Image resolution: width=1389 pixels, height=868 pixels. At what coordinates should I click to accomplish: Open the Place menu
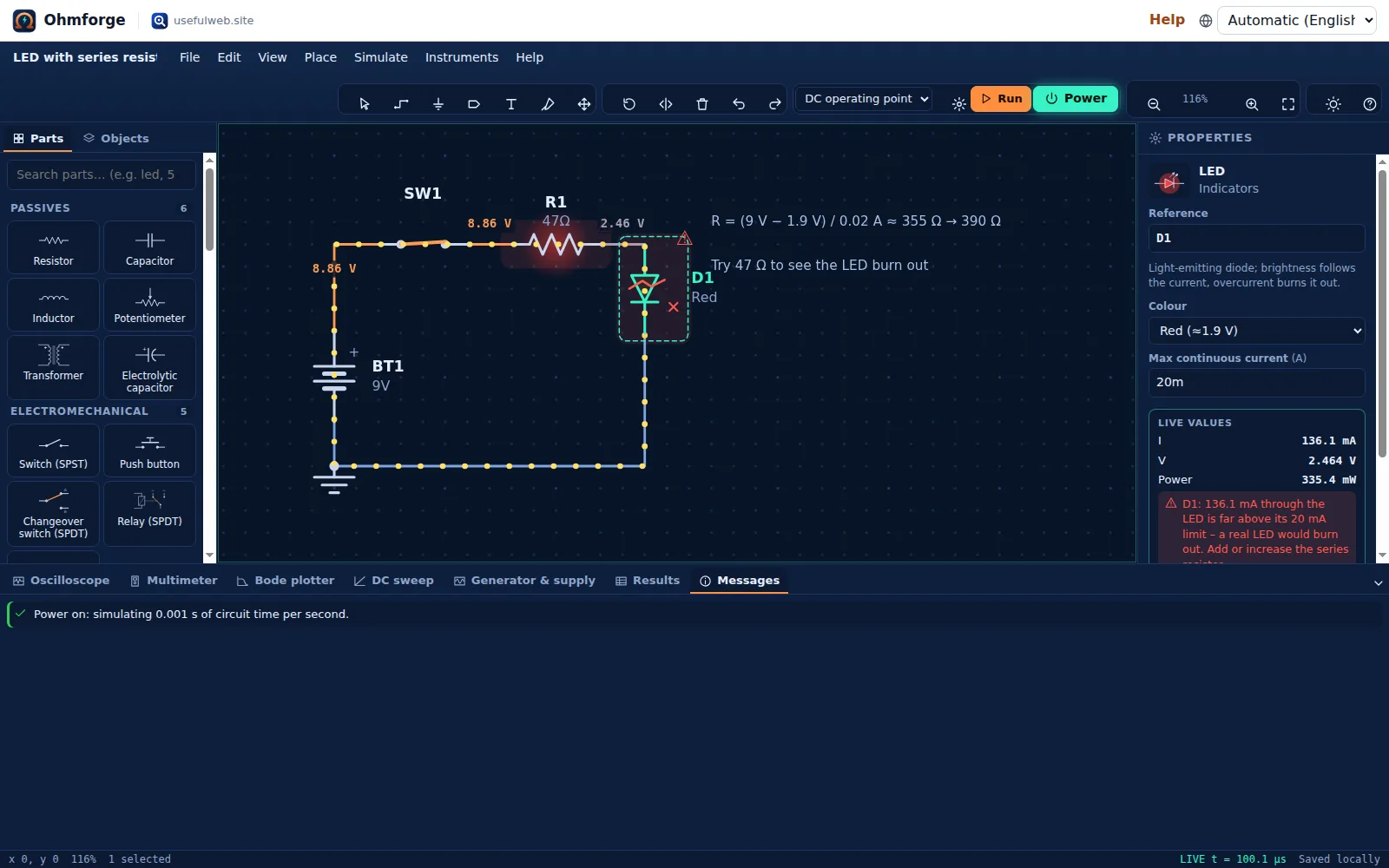[x=320, y=57]
